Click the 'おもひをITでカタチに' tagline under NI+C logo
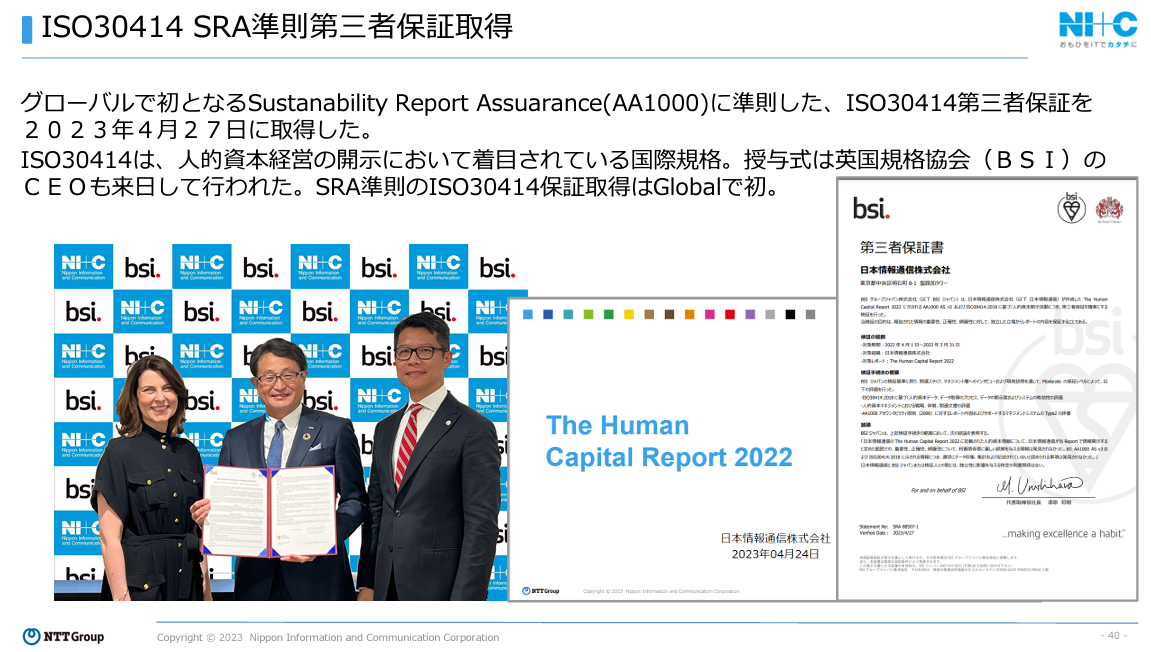The image size is (1151, 652). point(1097,45)
